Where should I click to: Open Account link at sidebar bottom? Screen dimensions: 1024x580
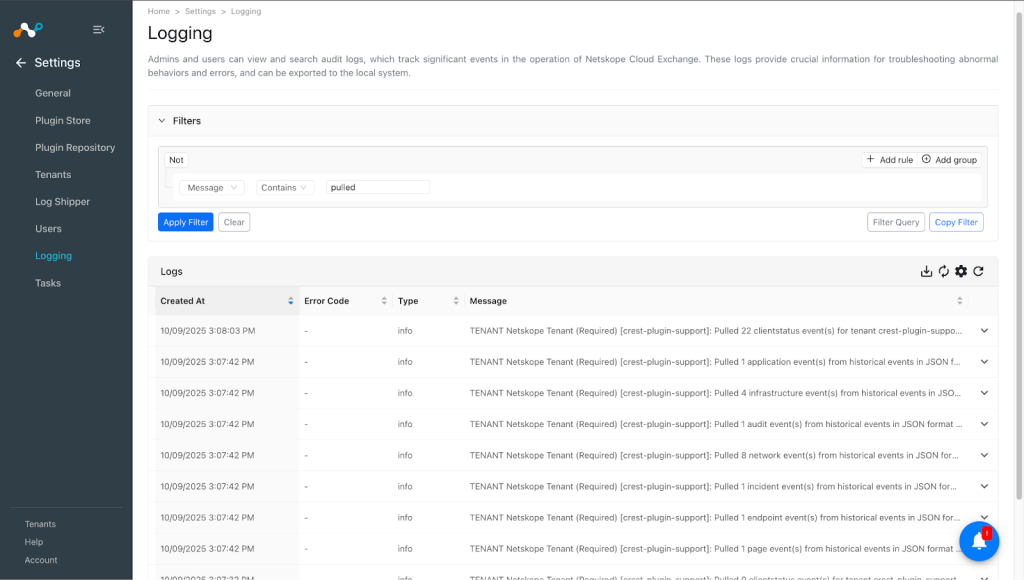41,560
